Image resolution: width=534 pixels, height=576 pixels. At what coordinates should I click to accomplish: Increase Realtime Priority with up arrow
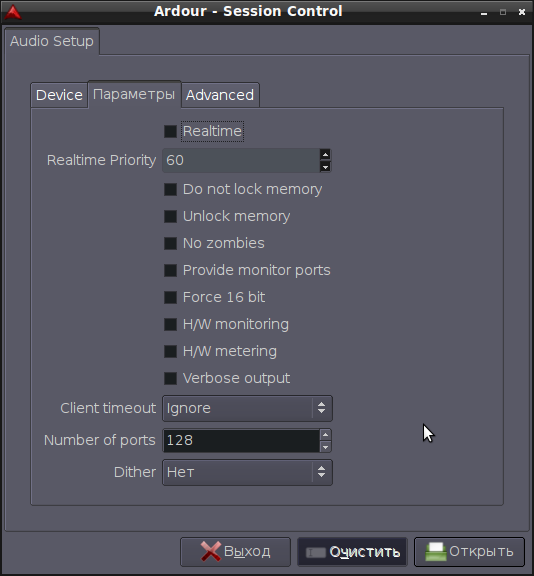pyautogui.click(x=325, y=154)
